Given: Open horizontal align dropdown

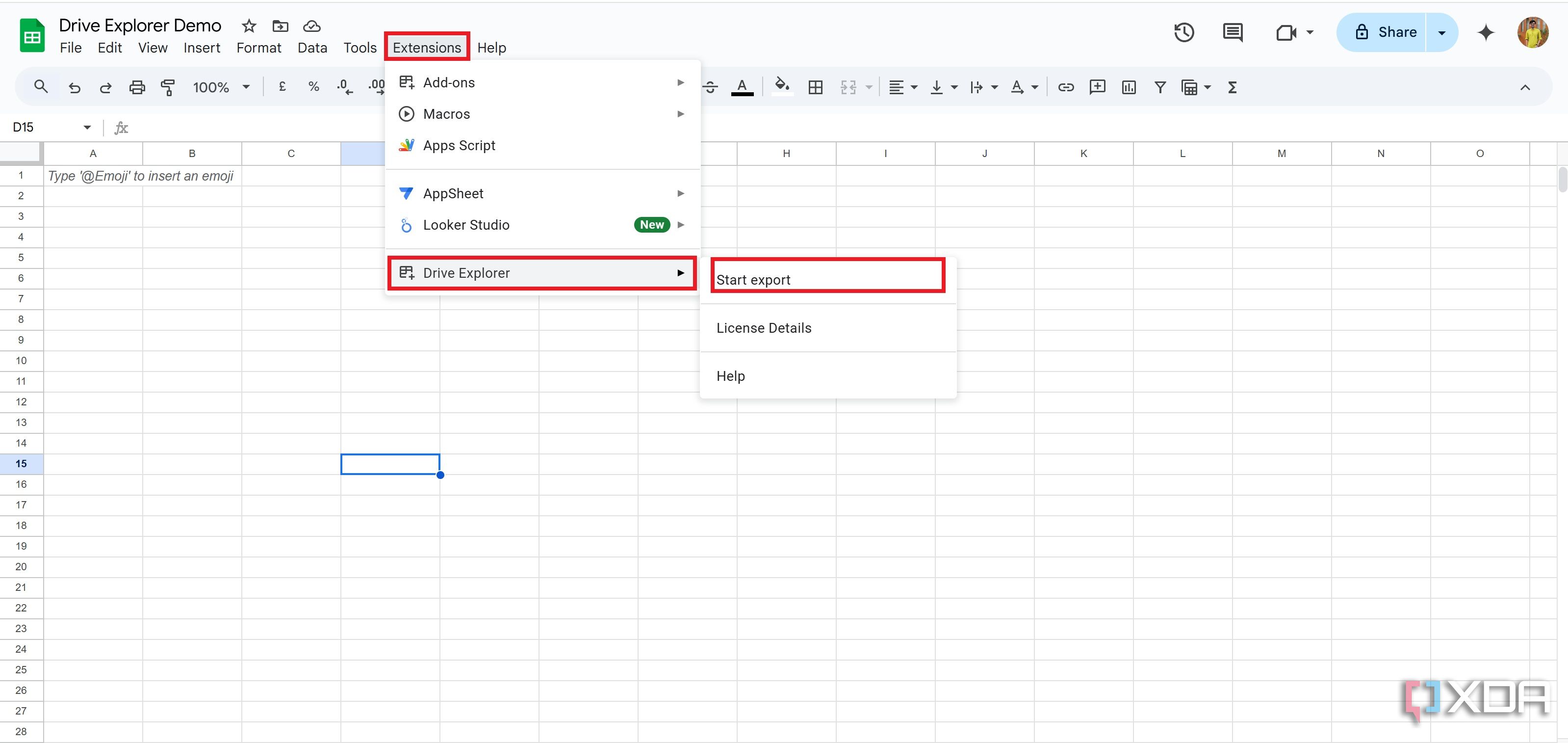Looking at the screenshot, I should [903, 88].
